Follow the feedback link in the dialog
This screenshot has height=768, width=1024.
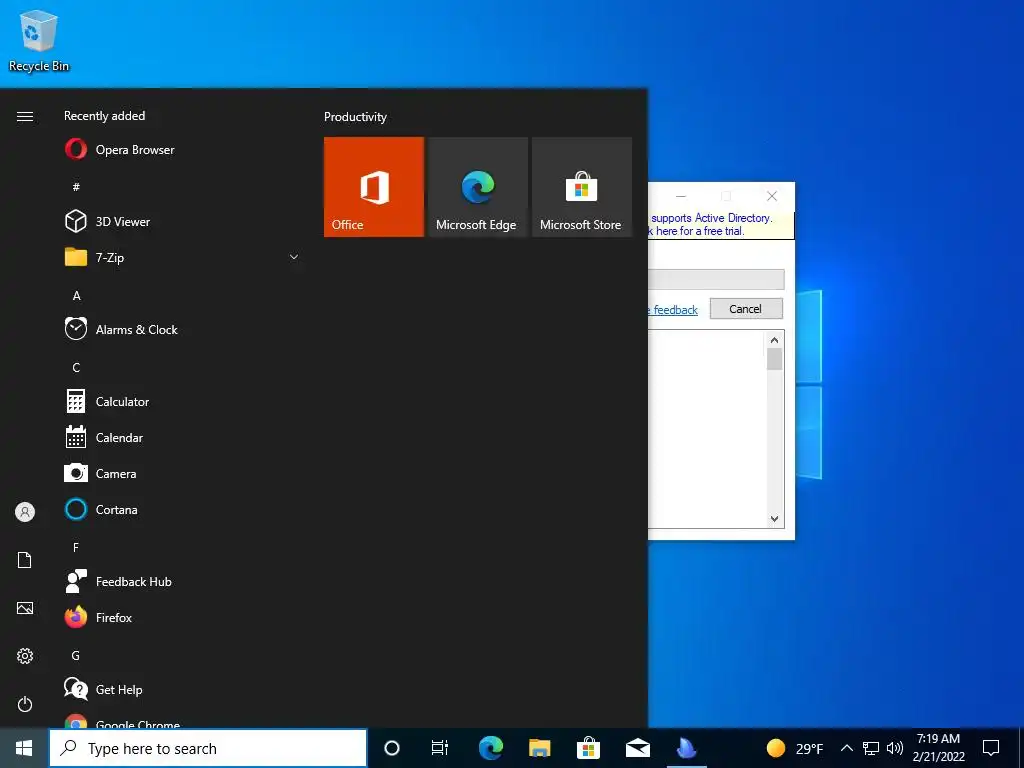(673, 310)
